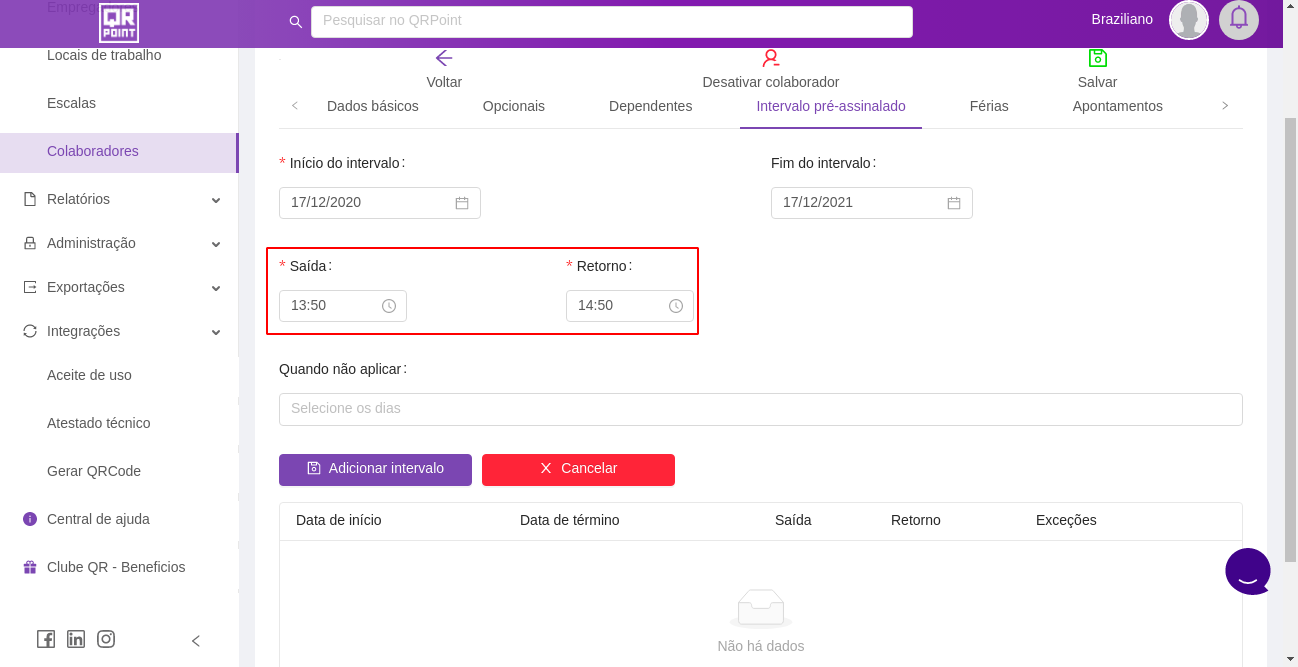Open the user profile avatar
The width and height of the screenshot is (1298, 667).
click(1188, 20)
